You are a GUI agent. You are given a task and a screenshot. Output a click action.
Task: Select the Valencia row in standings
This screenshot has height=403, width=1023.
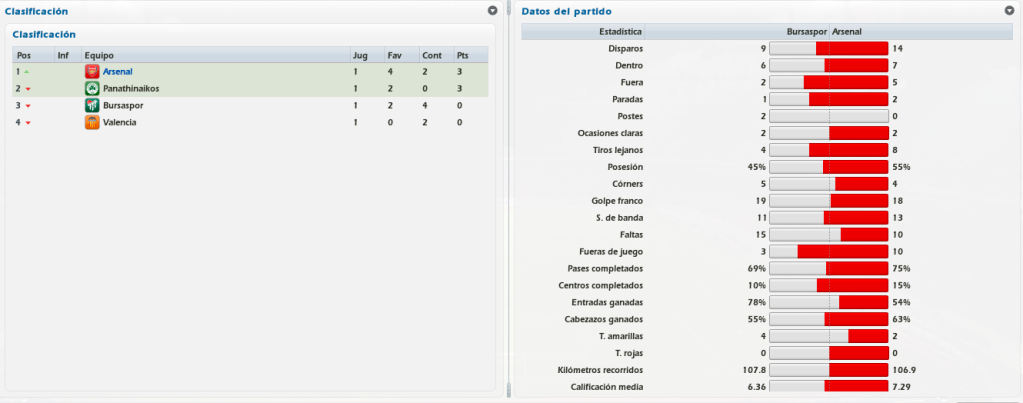tap(250, 123)
